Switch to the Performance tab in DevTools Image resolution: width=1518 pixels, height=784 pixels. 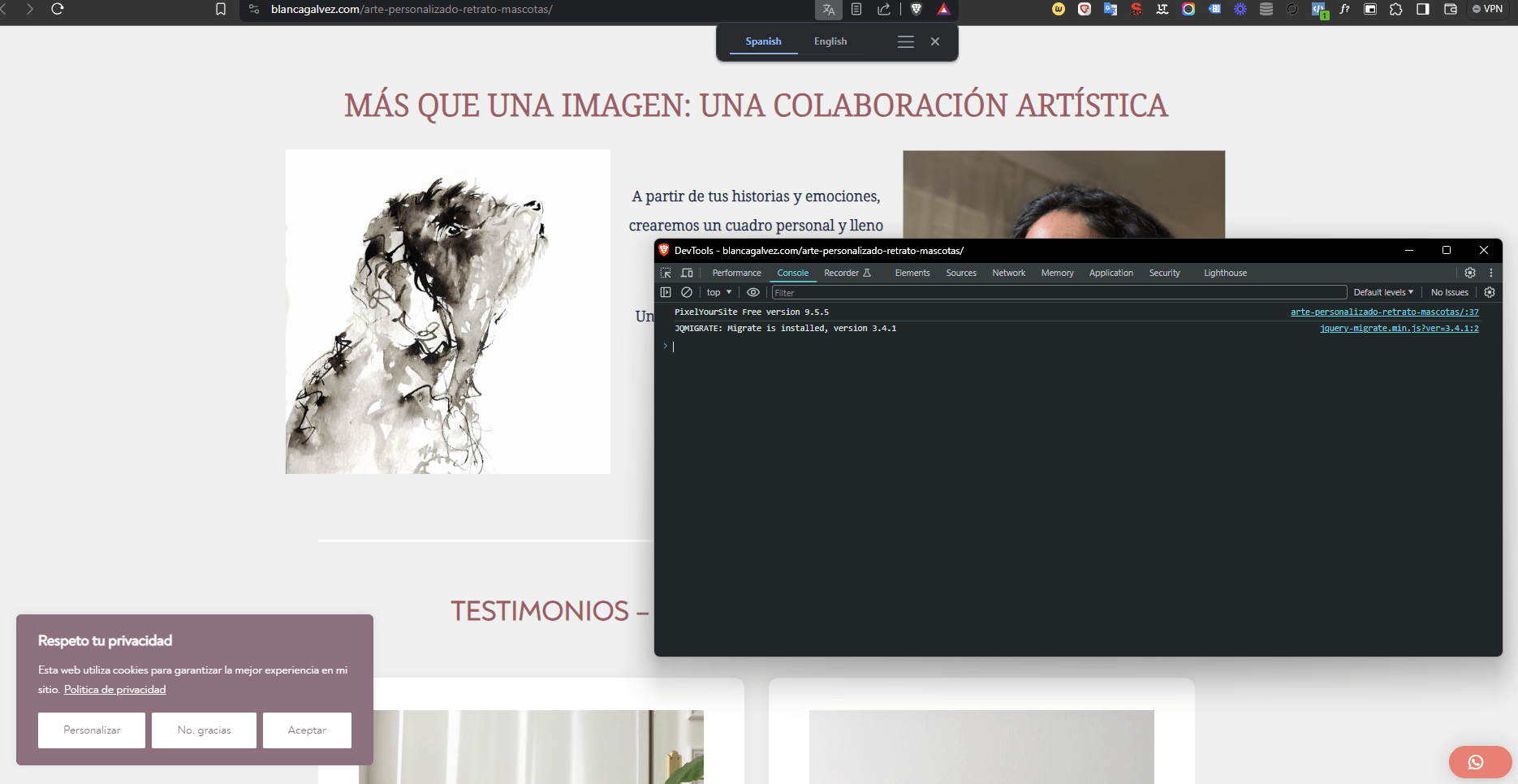[736, 273]
